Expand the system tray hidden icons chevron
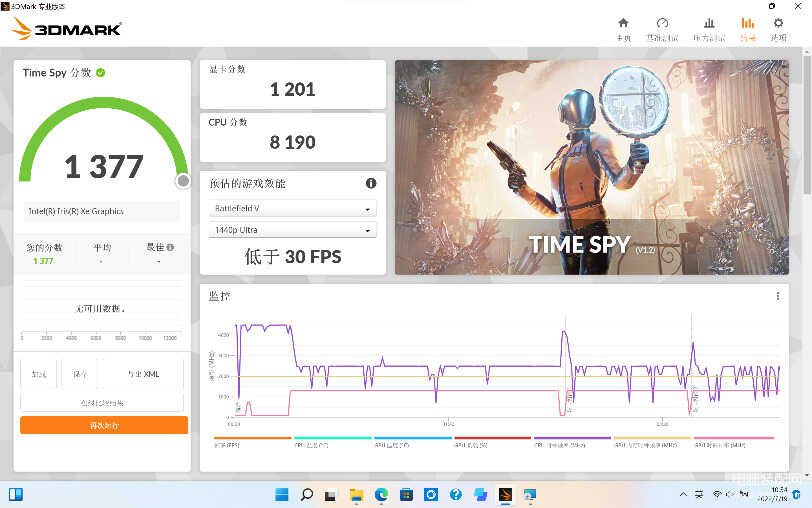 (x=683, y=495)
